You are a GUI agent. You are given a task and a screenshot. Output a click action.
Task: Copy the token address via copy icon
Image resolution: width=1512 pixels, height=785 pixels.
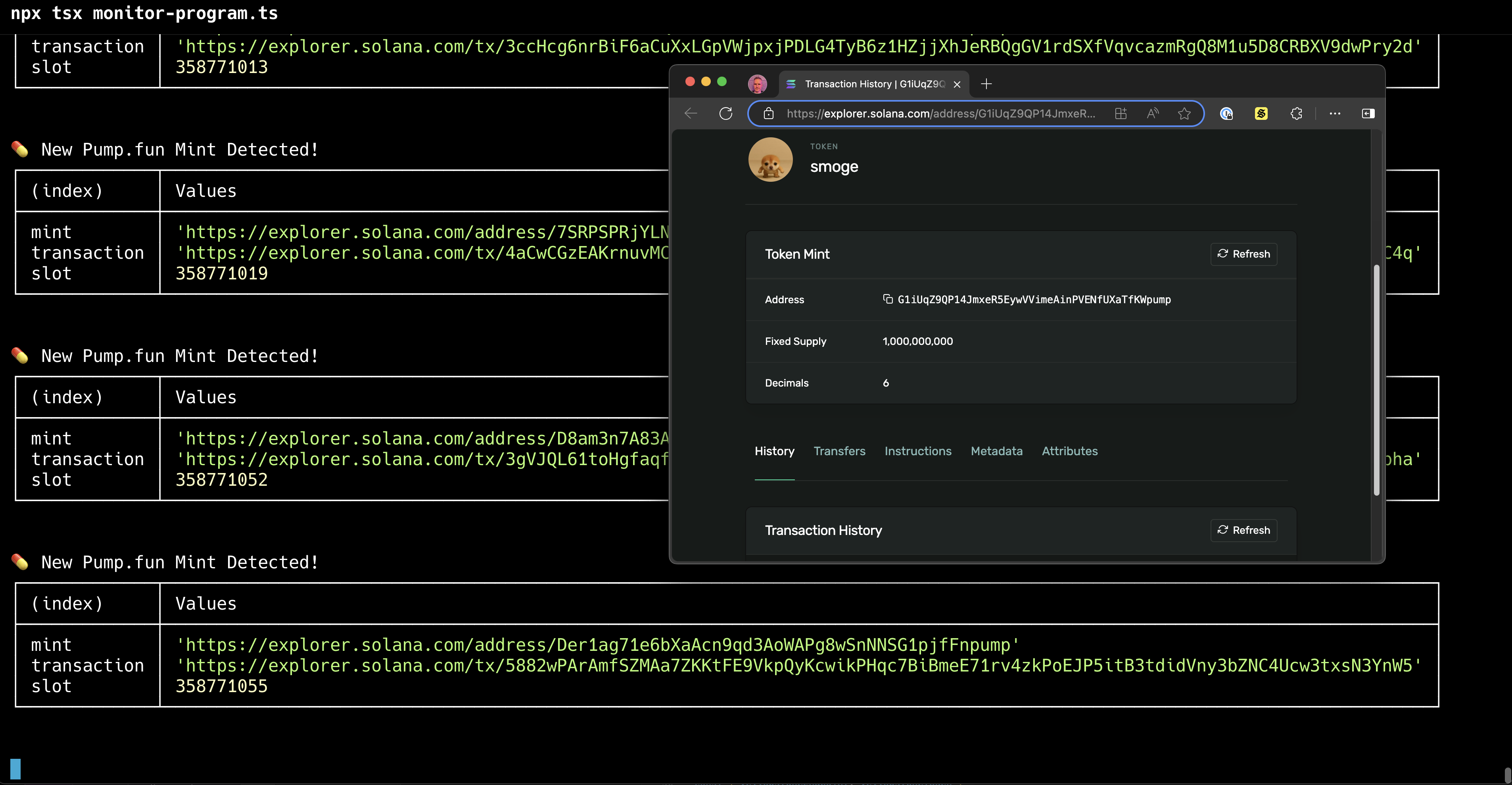887,299
